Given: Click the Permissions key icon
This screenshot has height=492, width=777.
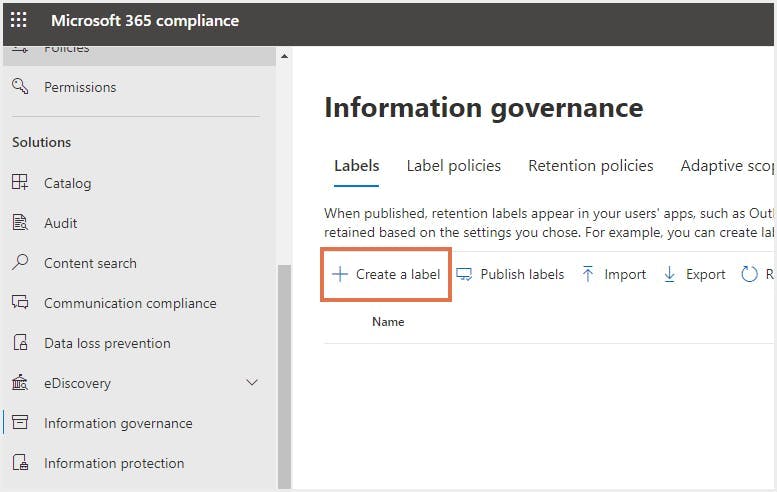Looking at the screenshot, I should point(20,86).
